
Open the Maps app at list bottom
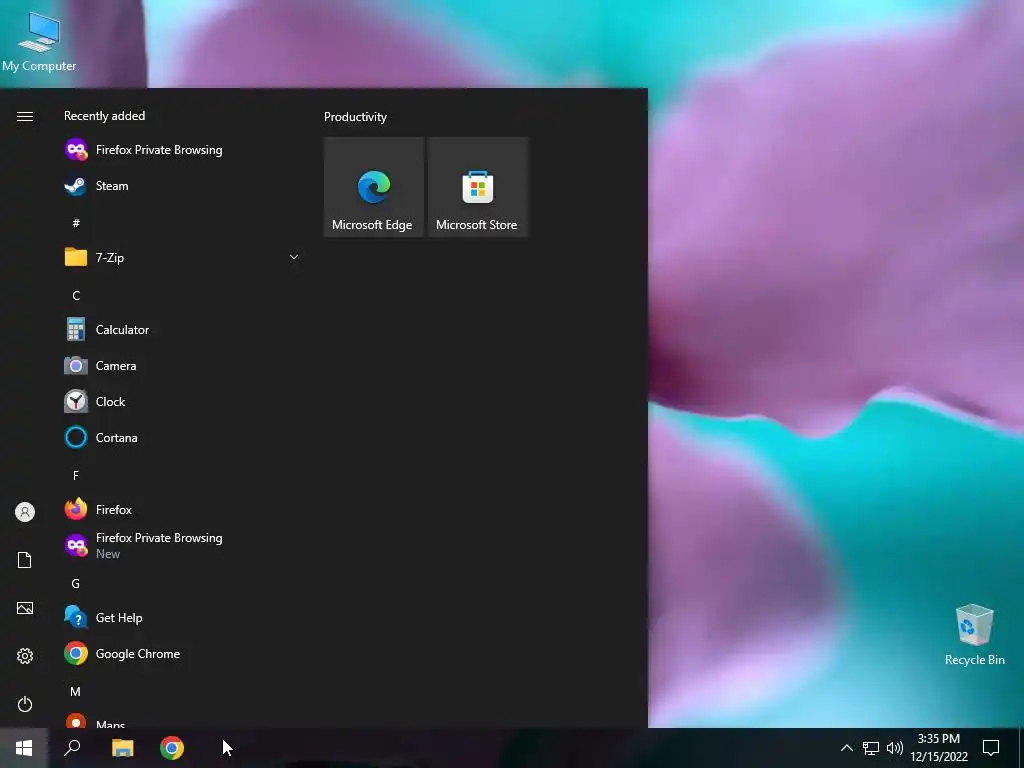point(183,722)
